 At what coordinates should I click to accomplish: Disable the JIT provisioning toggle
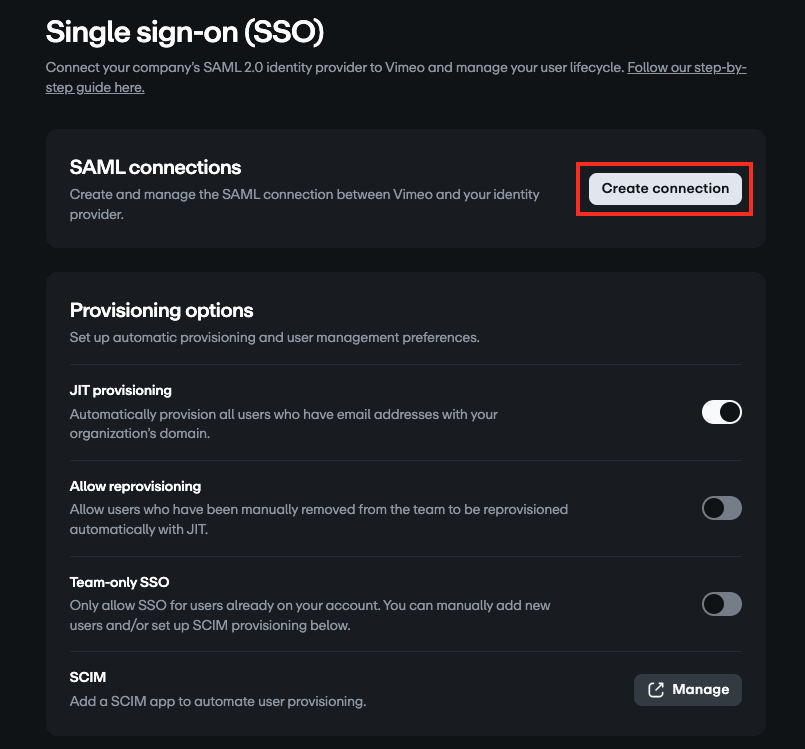tap(721, 412)
